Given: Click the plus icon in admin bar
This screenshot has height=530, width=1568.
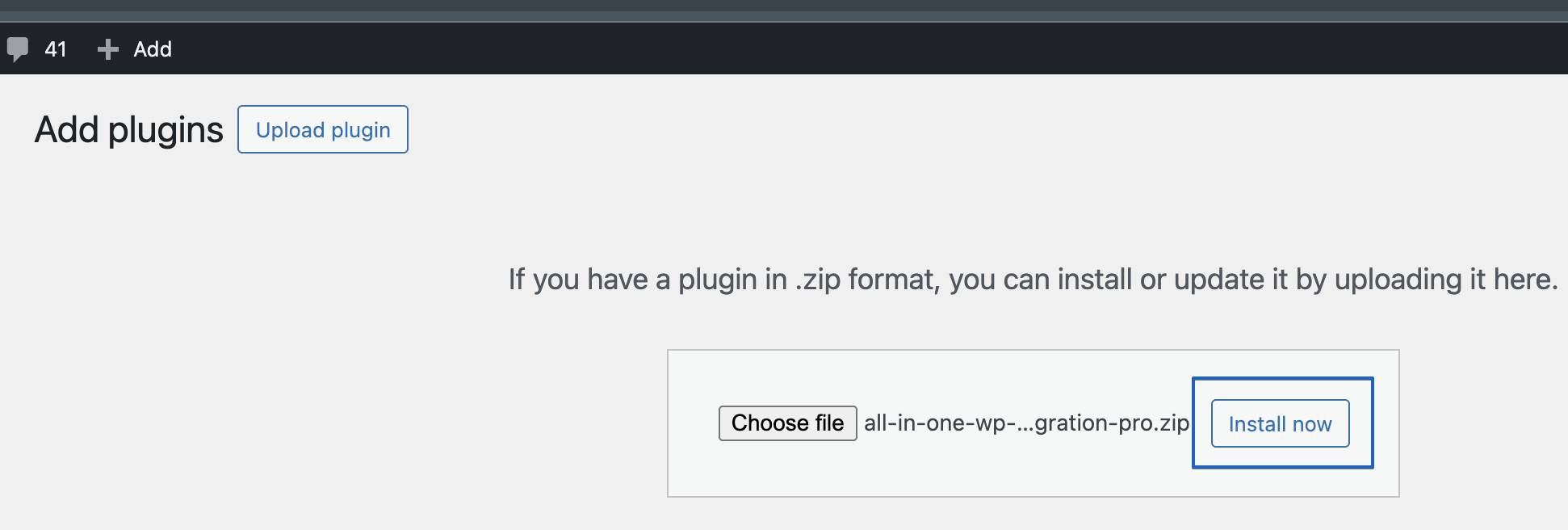Looking at the screenshot, I should [x=107, y=49].
